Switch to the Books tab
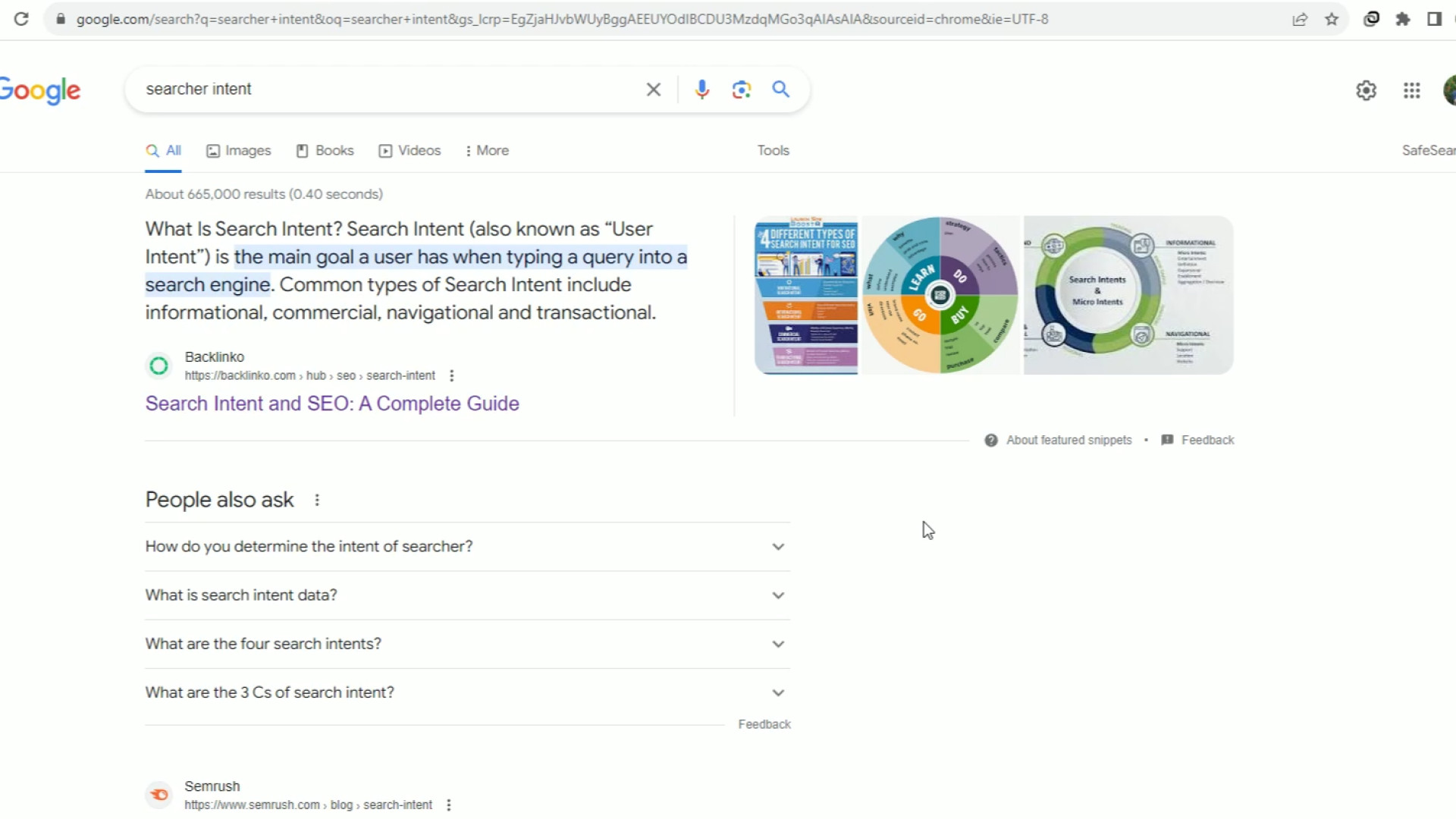The height and width of the screenshot is (819, 1456). pyautogui.click(x=325, y=151)
